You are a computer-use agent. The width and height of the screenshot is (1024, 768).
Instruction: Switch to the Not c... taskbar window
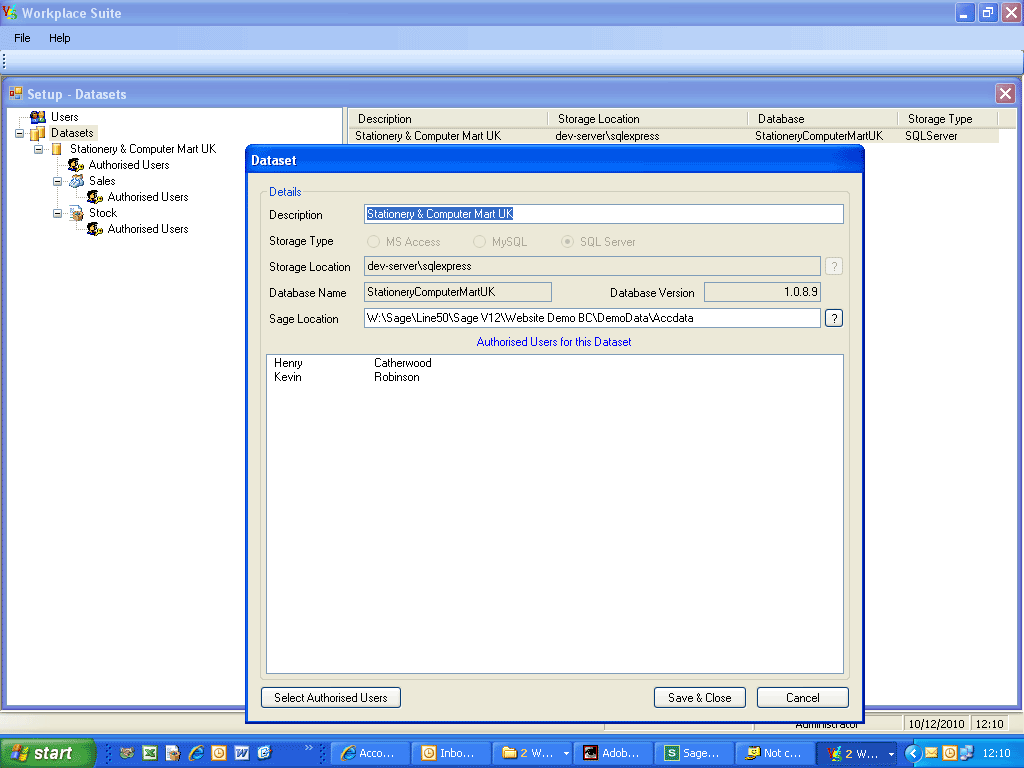coord(774,753)
